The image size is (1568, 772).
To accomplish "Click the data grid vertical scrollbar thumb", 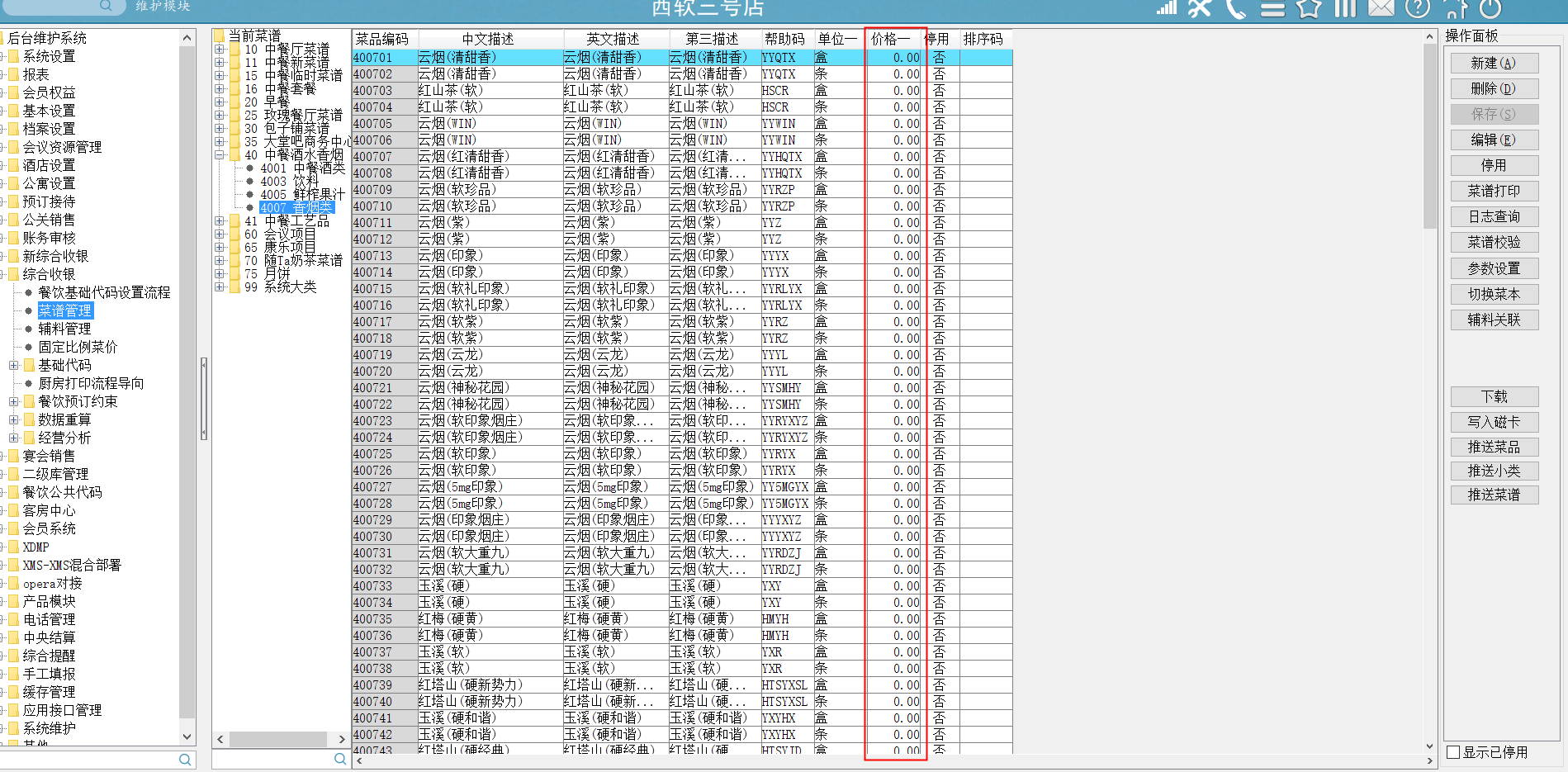I will (1430, 136).
